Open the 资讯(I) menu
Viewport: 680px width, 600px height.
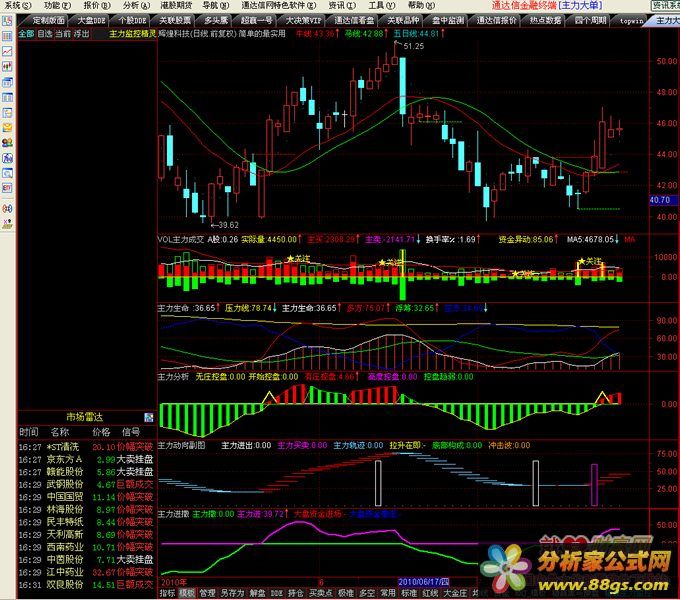coord(342,5)
